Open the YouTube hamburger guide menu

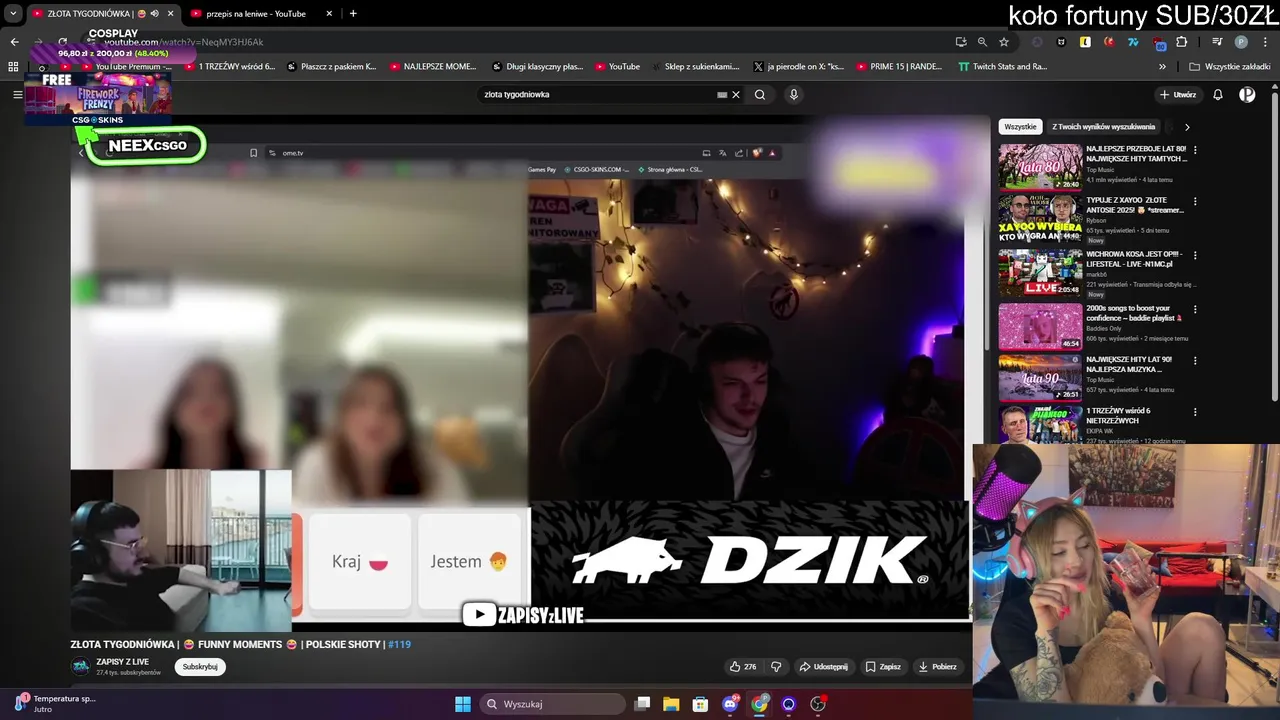(x=17, y=94)
